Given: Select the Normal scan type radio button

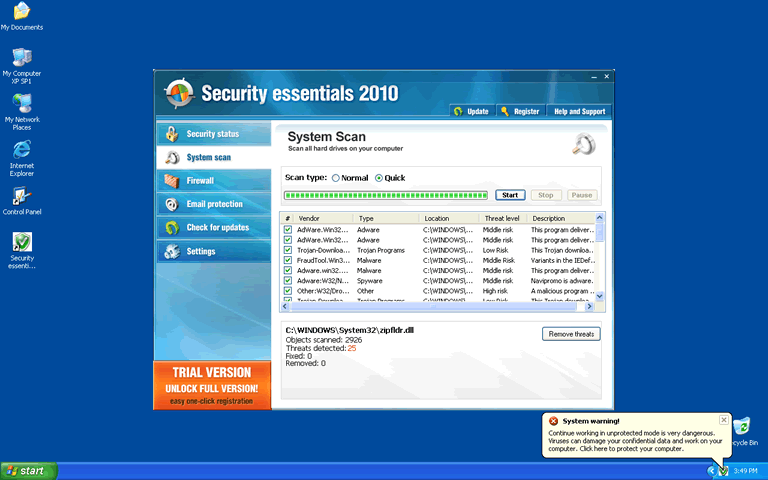Looking at the screenshot, I should 336,178.
